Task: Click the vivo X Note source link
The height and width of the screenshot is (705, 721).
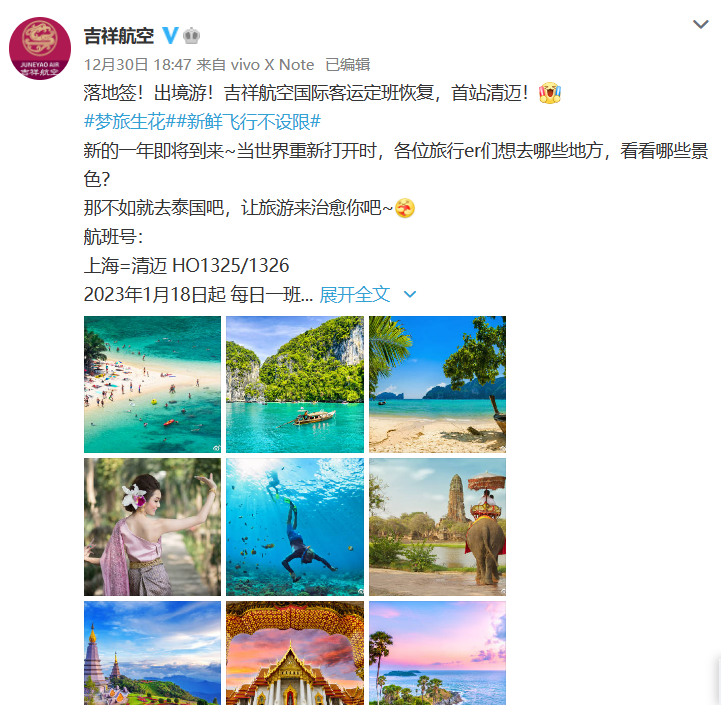Action: click(x=272, y=65)
